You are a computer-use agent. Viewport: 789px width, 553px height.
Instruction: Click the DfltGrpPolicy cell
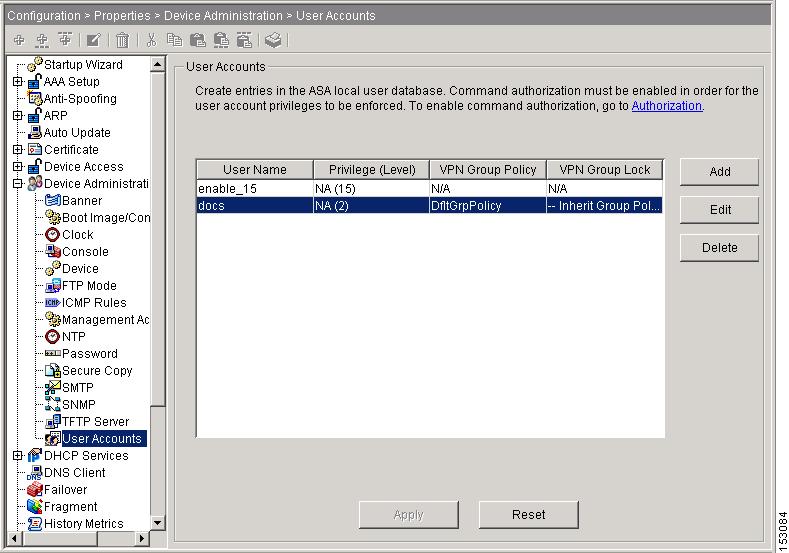pos(487,205)
